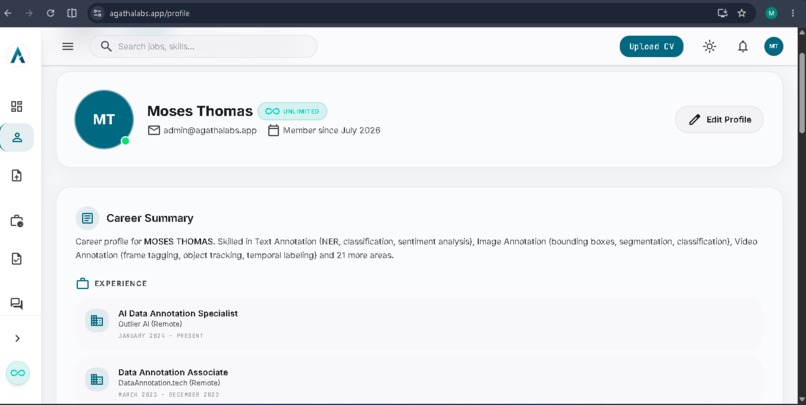Click the Agatha Labs logo in sidebar

pos(17,55)
